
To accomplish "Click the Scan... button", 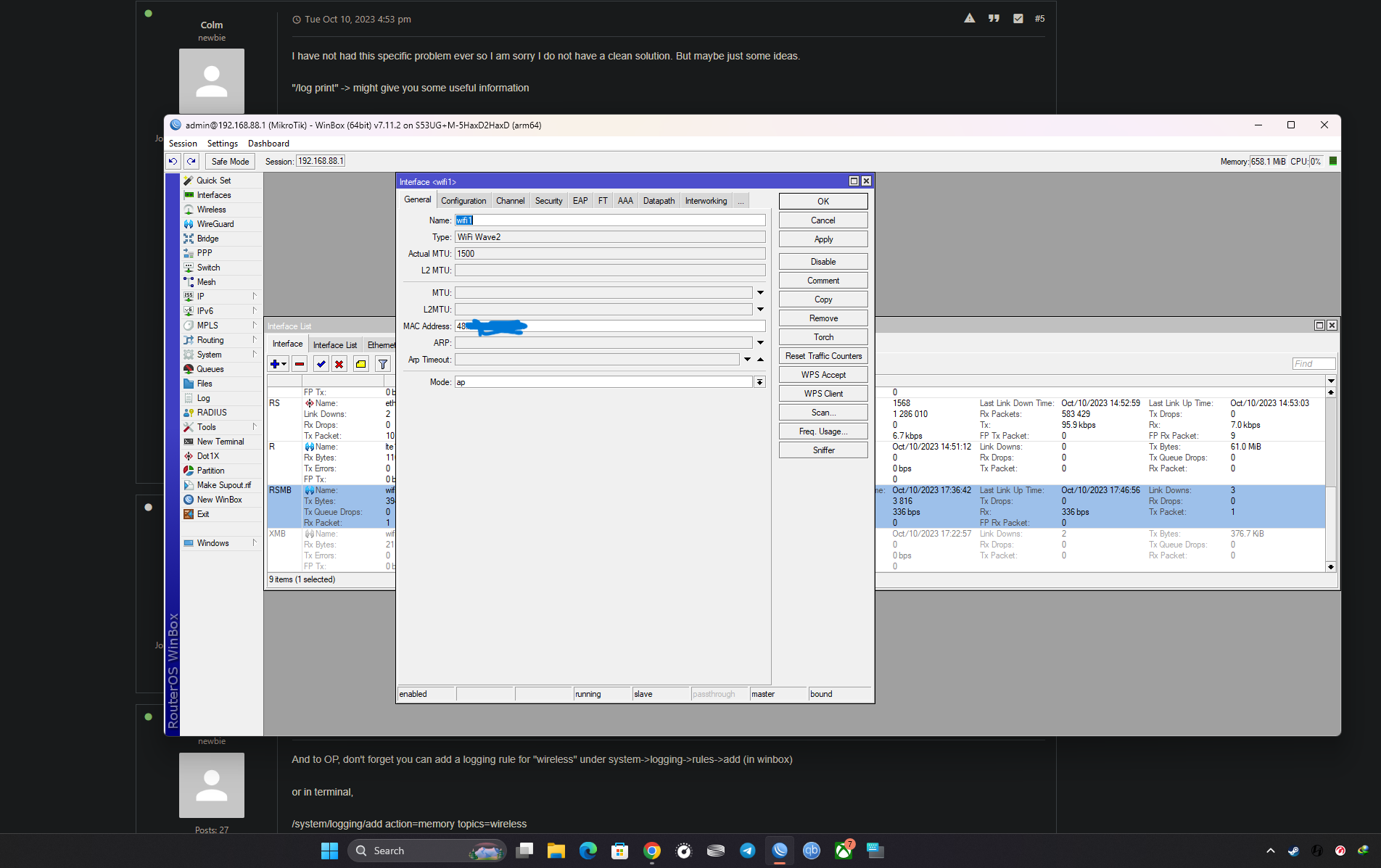I will click(823, 413).
